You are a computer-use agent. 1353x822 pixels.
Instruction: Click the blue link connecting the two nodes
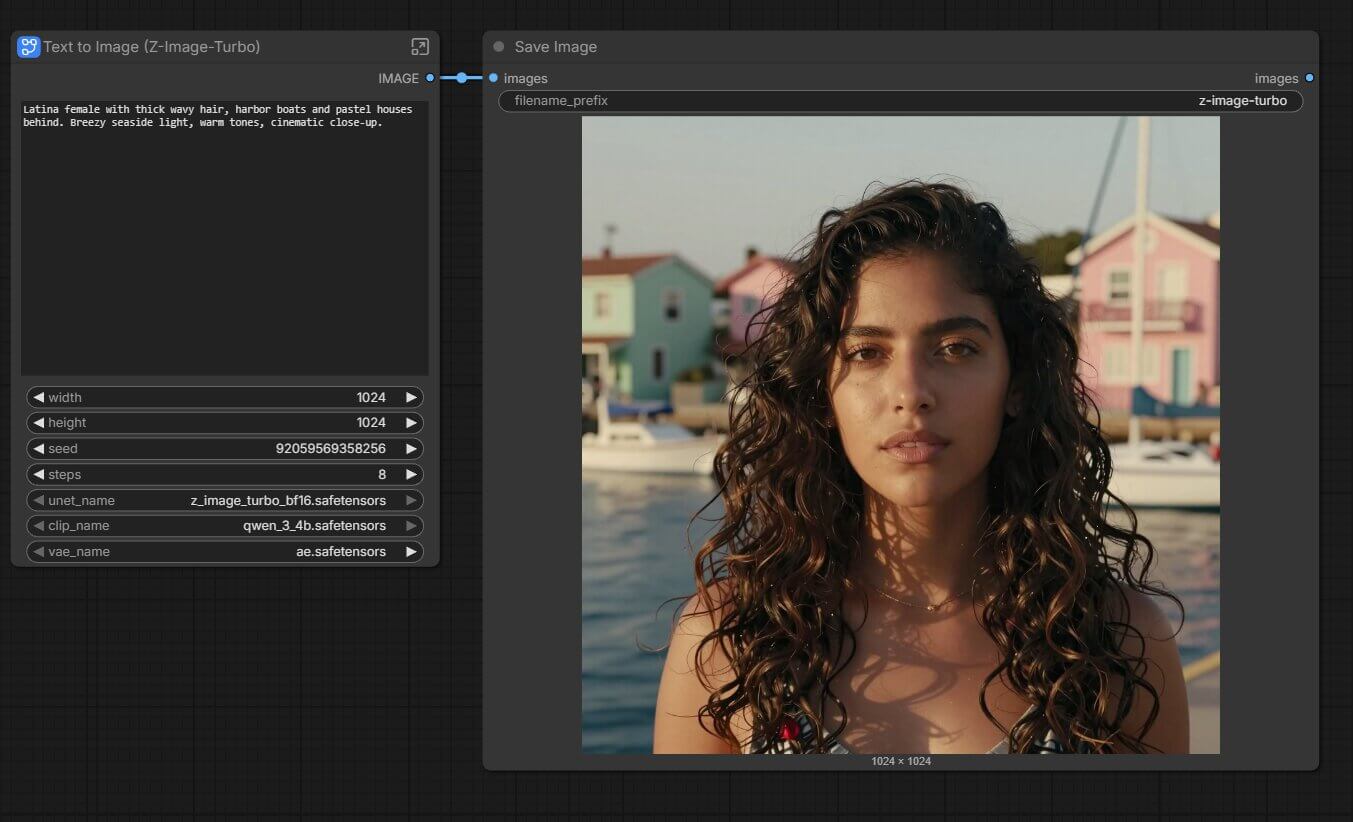461,78
